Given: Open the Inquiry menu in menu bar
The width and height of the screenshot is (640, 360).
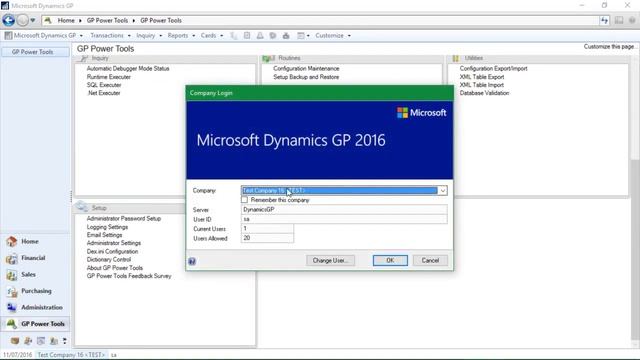Looking at the screenshot, I should (x=149, y=36).
